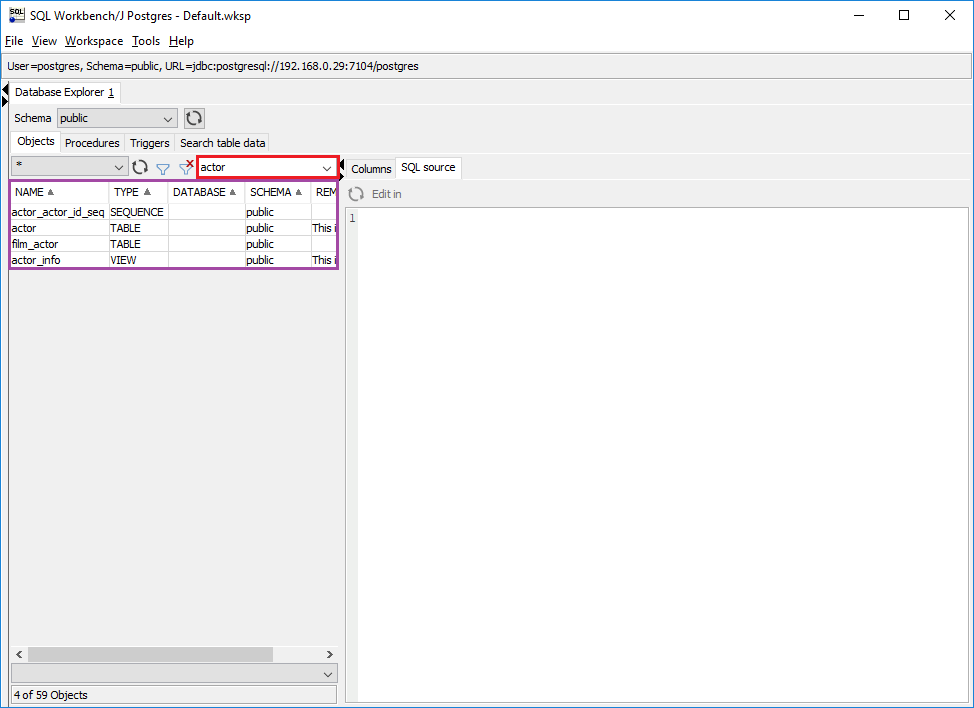Open the Schema dropdown showing public

[x=167, y=118]
